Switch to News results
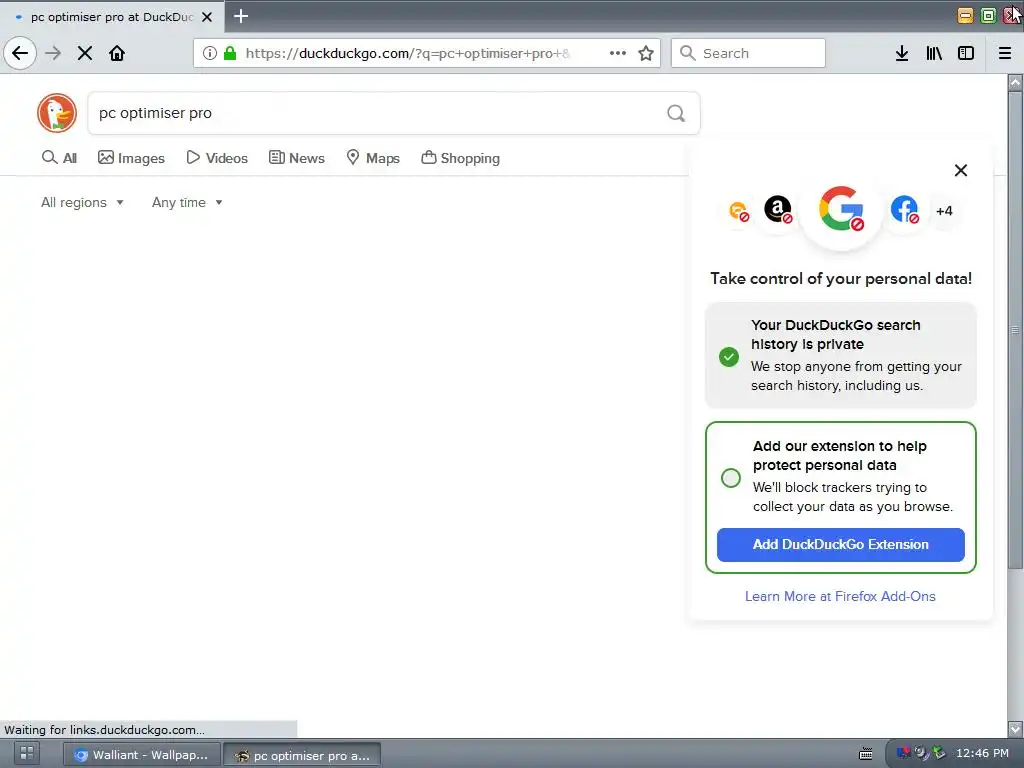The image size is (1024, 768). point(297,158)
